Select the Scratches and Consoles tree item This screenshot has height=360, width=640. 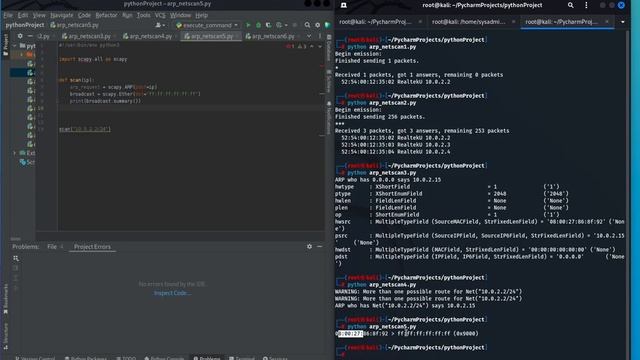pos(27,162)
